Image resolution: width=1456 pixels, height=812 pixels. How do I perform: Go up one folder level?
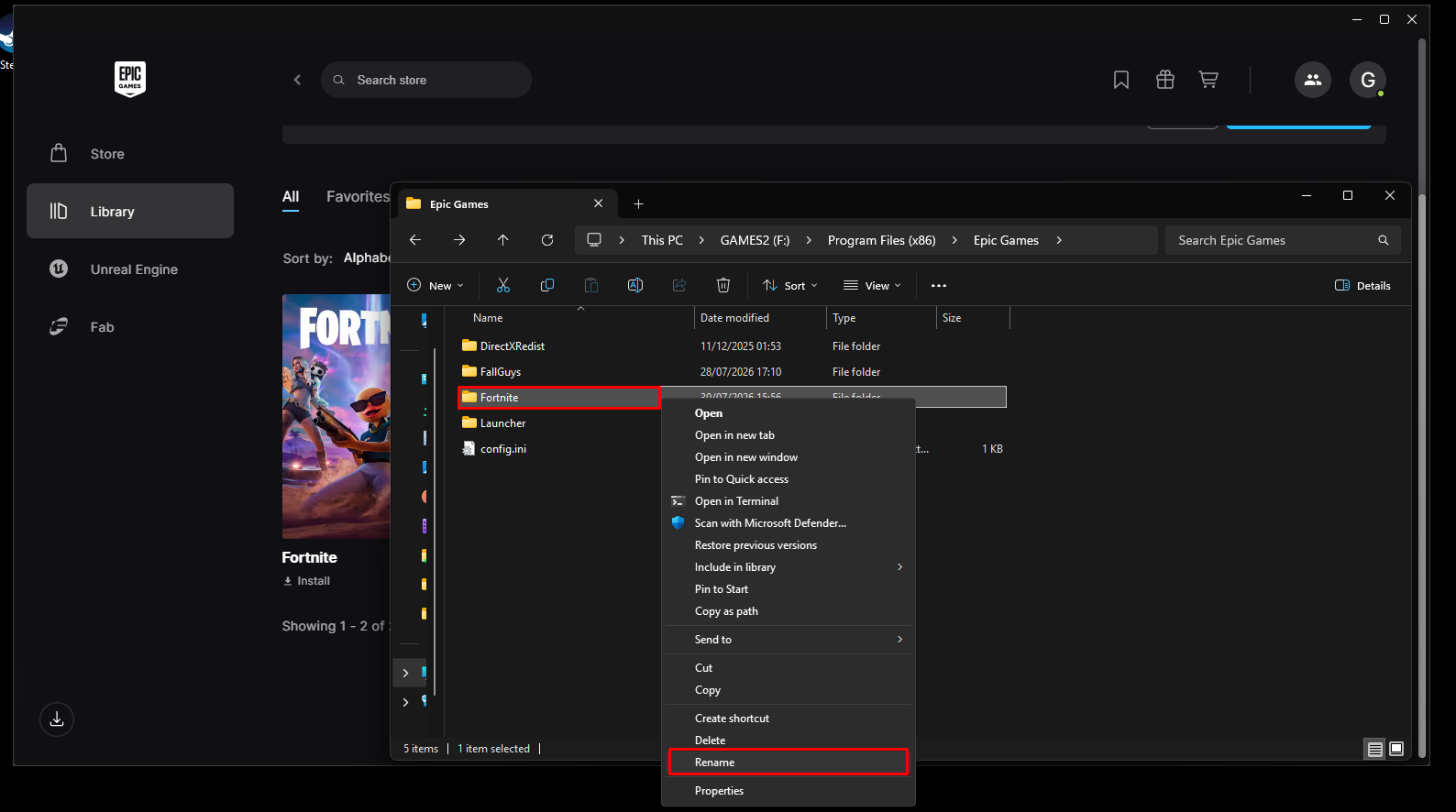coord(503,240)
